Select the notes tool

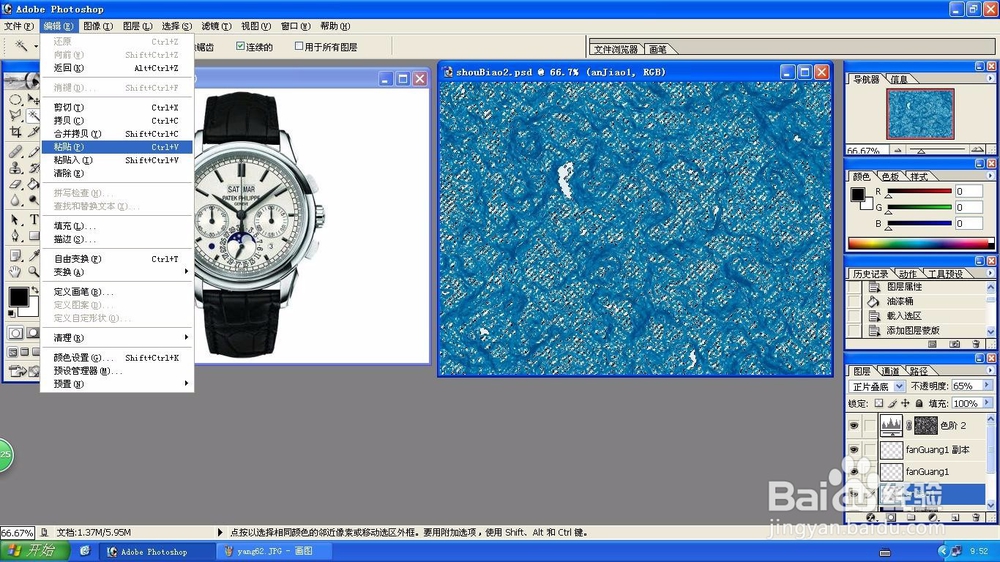(x=15, y=256)
